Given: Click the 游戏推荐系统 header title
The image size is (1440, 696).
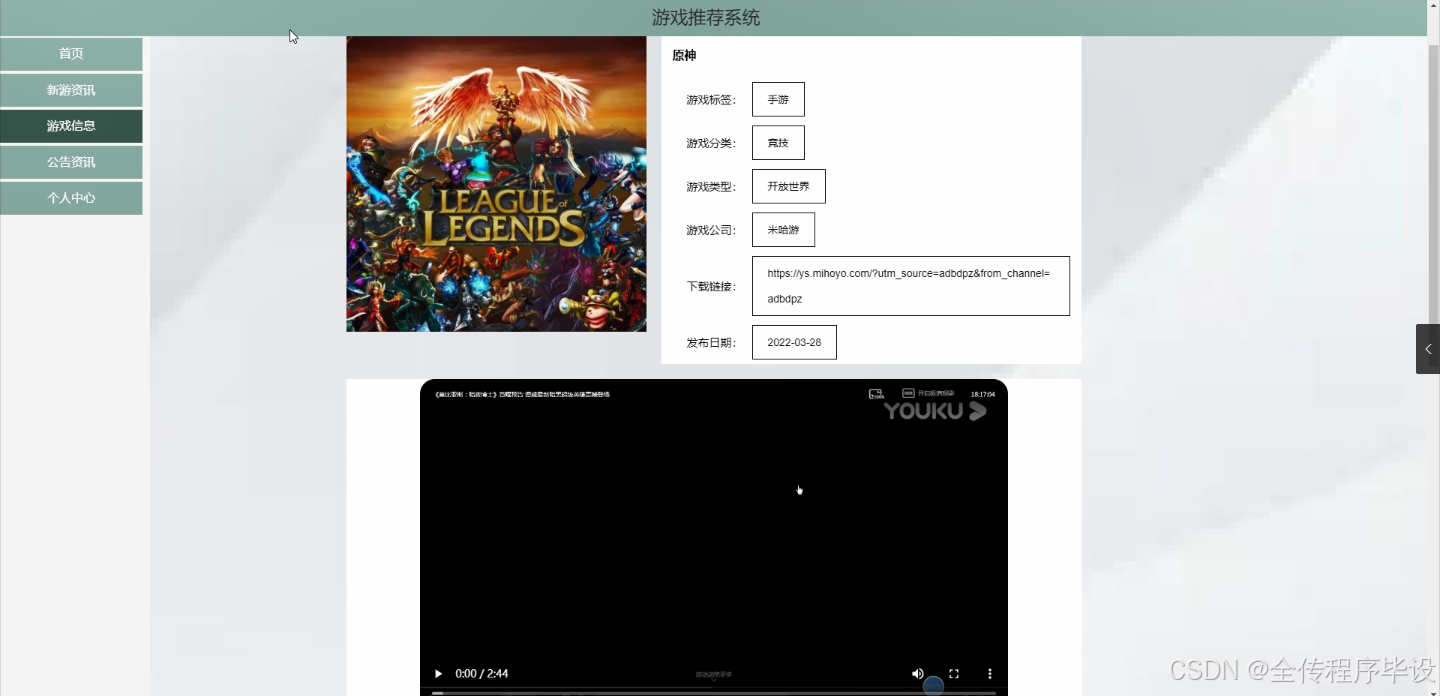Looking at the screenshot, I should click(706, 18).
